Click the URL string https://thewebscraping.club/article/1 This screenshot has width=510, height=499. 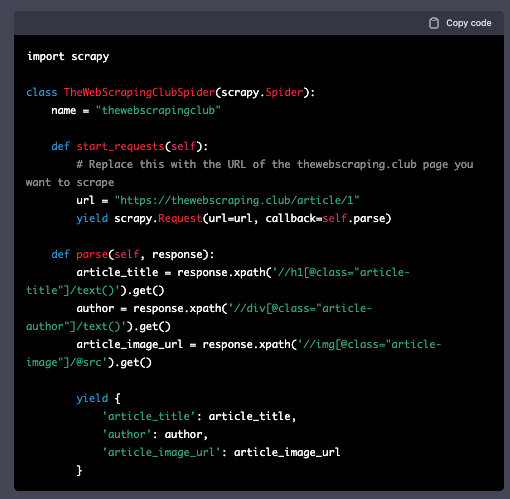237,200
